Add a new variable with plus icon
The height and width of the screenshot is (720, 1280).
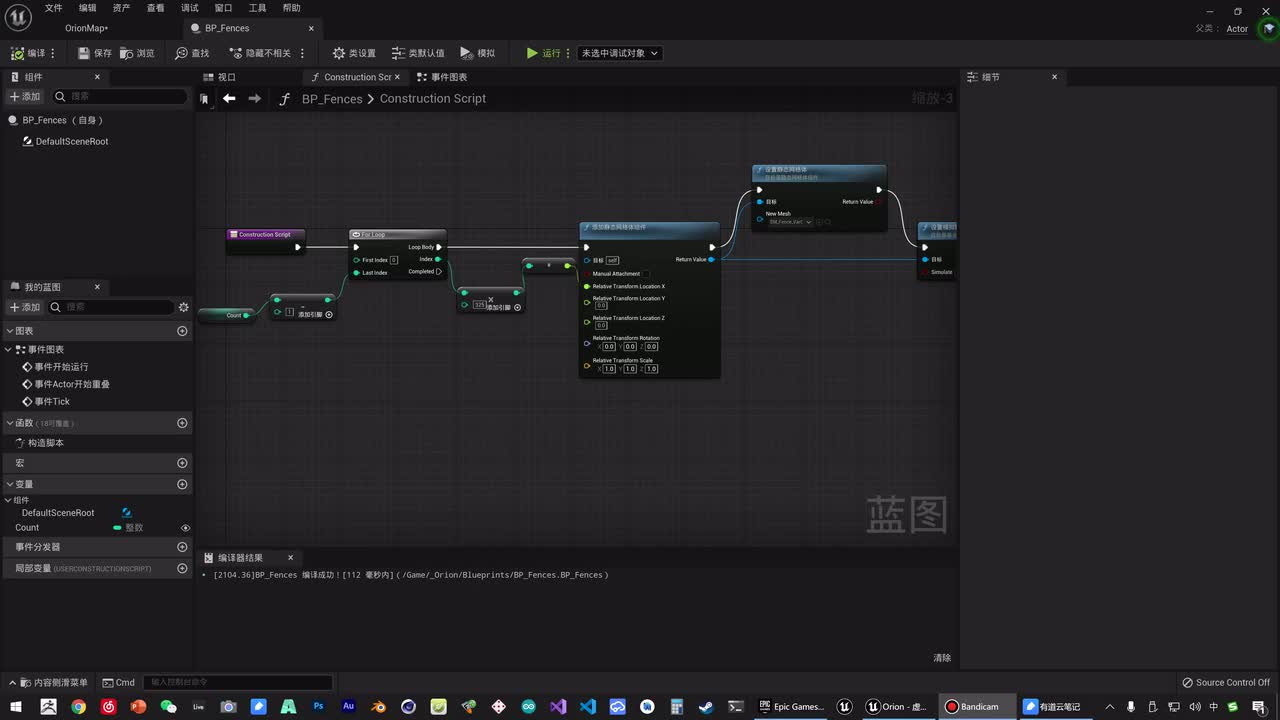182,484
